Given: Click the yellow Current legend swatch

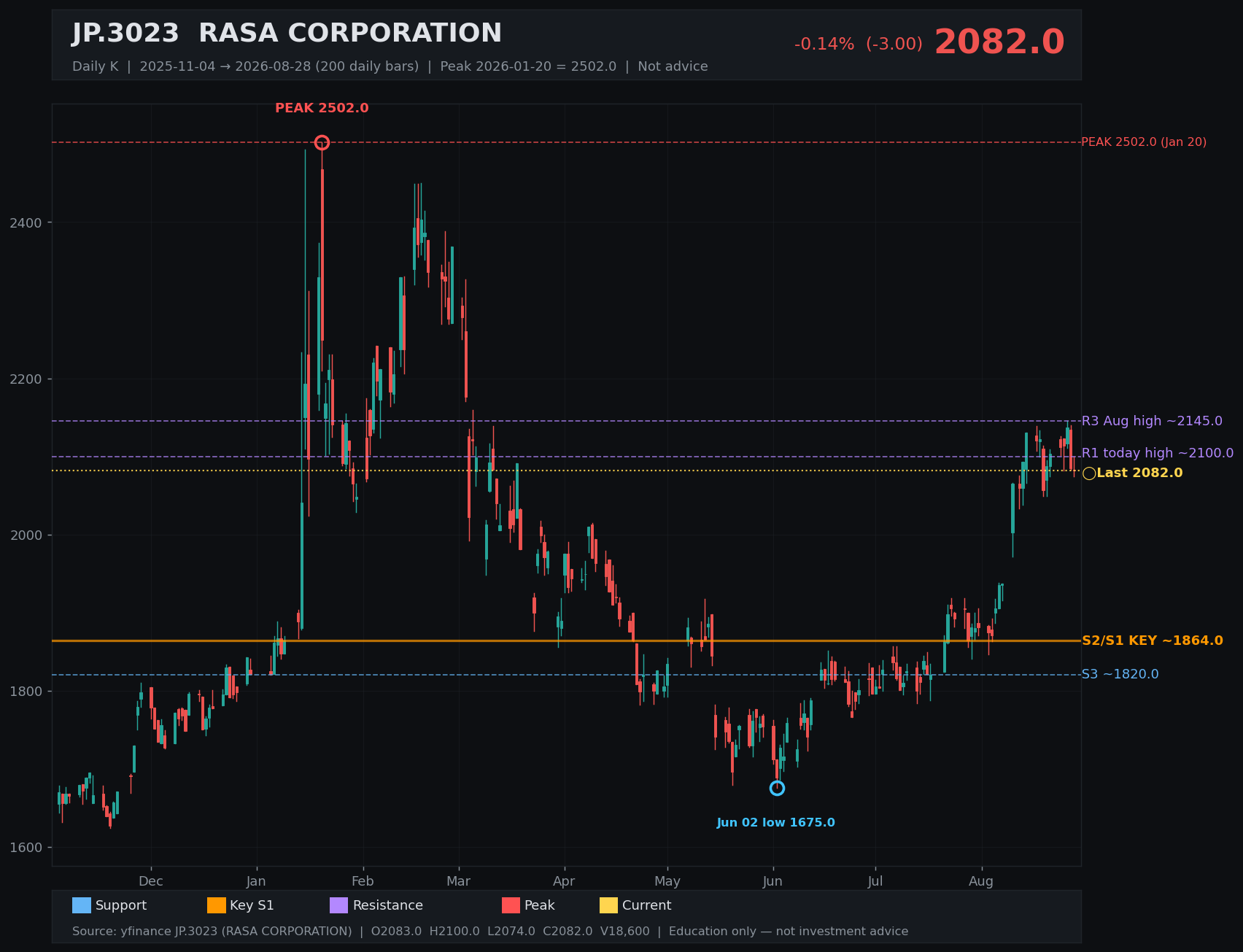Looking at the screenshot, I should coord(609,905).
